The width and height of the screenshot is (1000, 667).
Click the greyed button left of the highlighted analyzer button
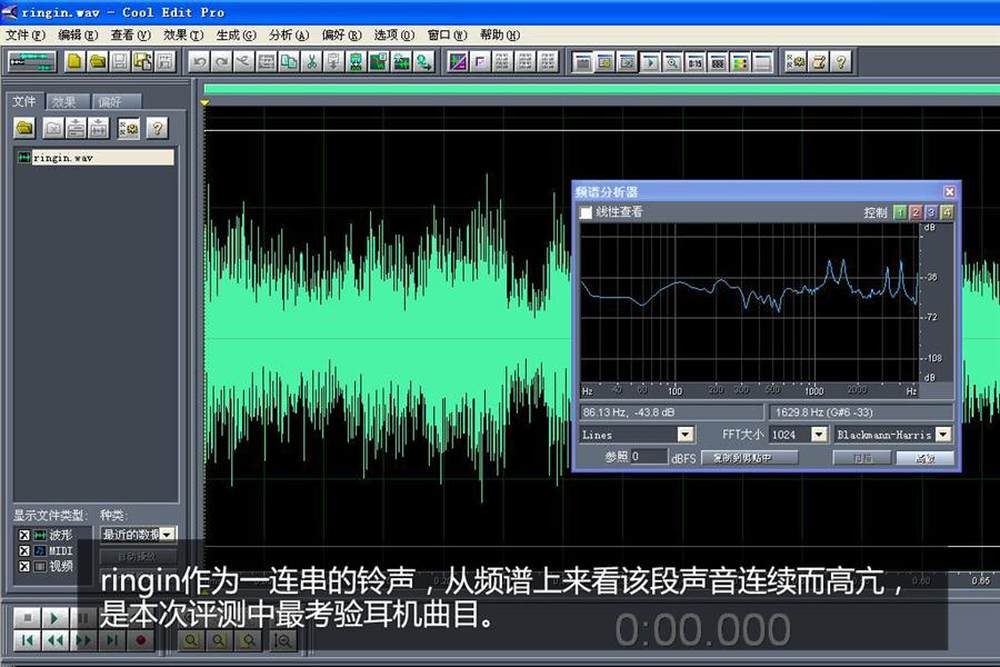click(862, 458)
